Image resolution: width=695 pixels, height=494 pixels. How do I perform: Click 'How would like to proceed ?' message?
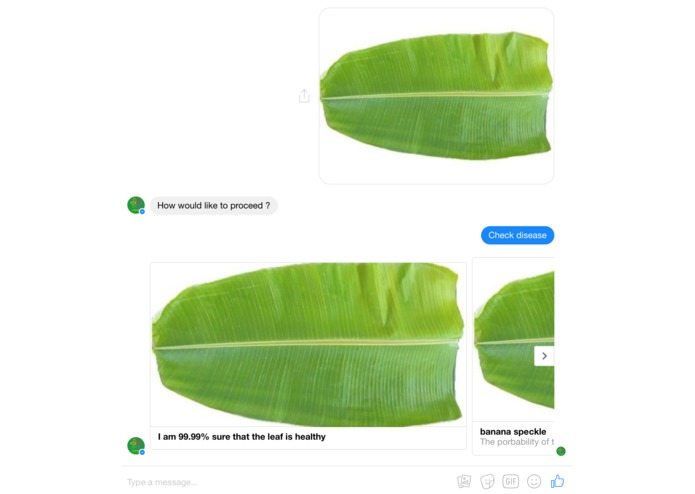tap(214, 206)
